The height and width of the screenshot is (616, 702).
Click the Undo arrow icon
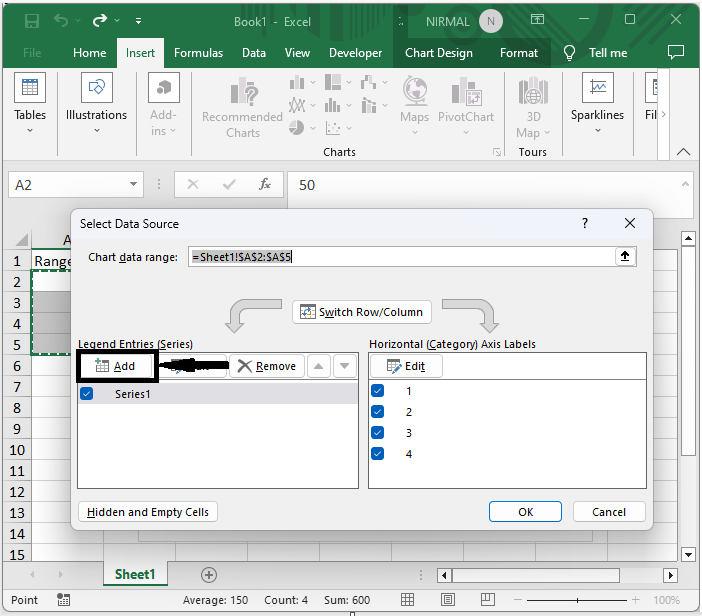61,21
